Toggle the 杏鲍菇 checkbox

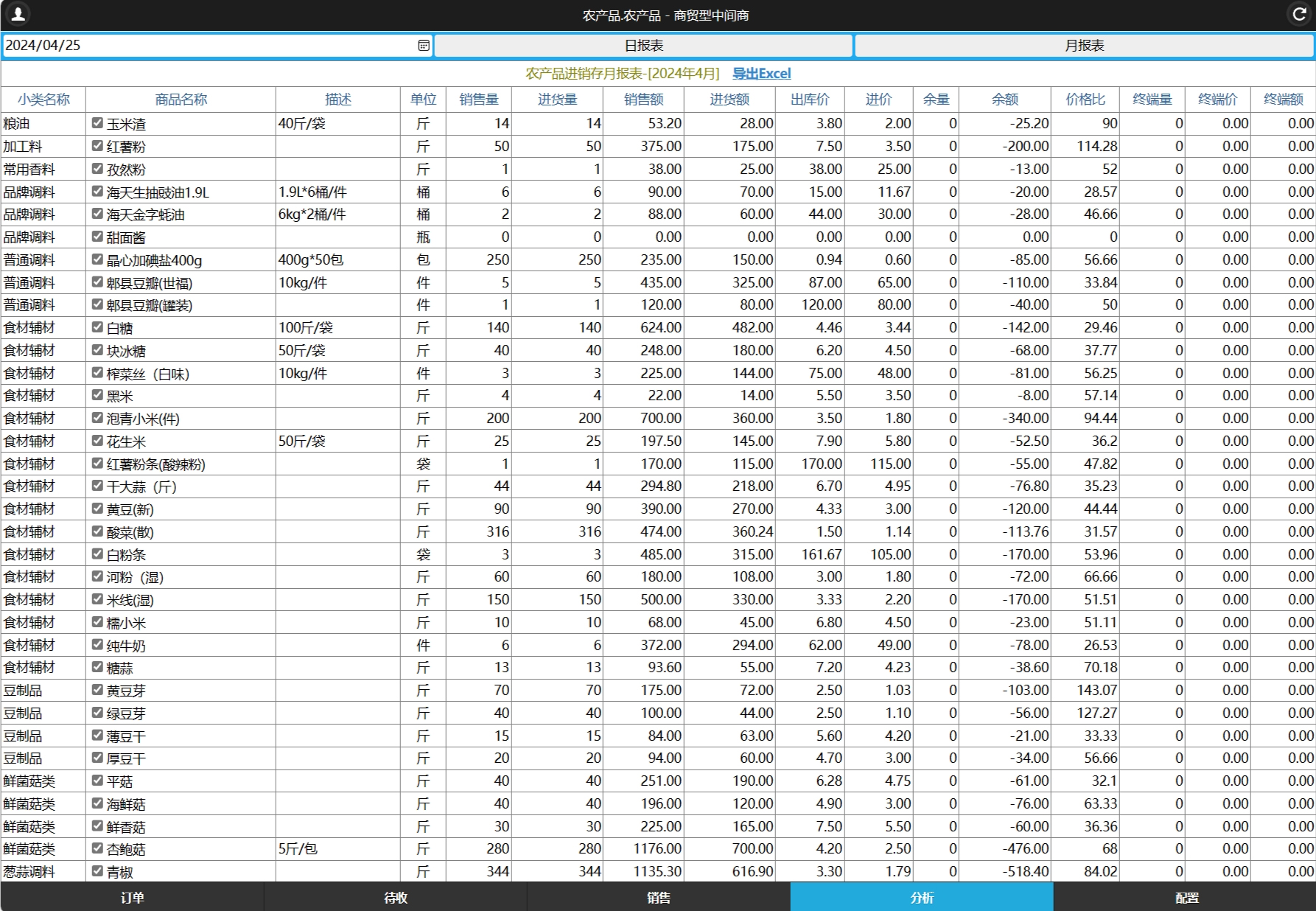click(97, 848)
